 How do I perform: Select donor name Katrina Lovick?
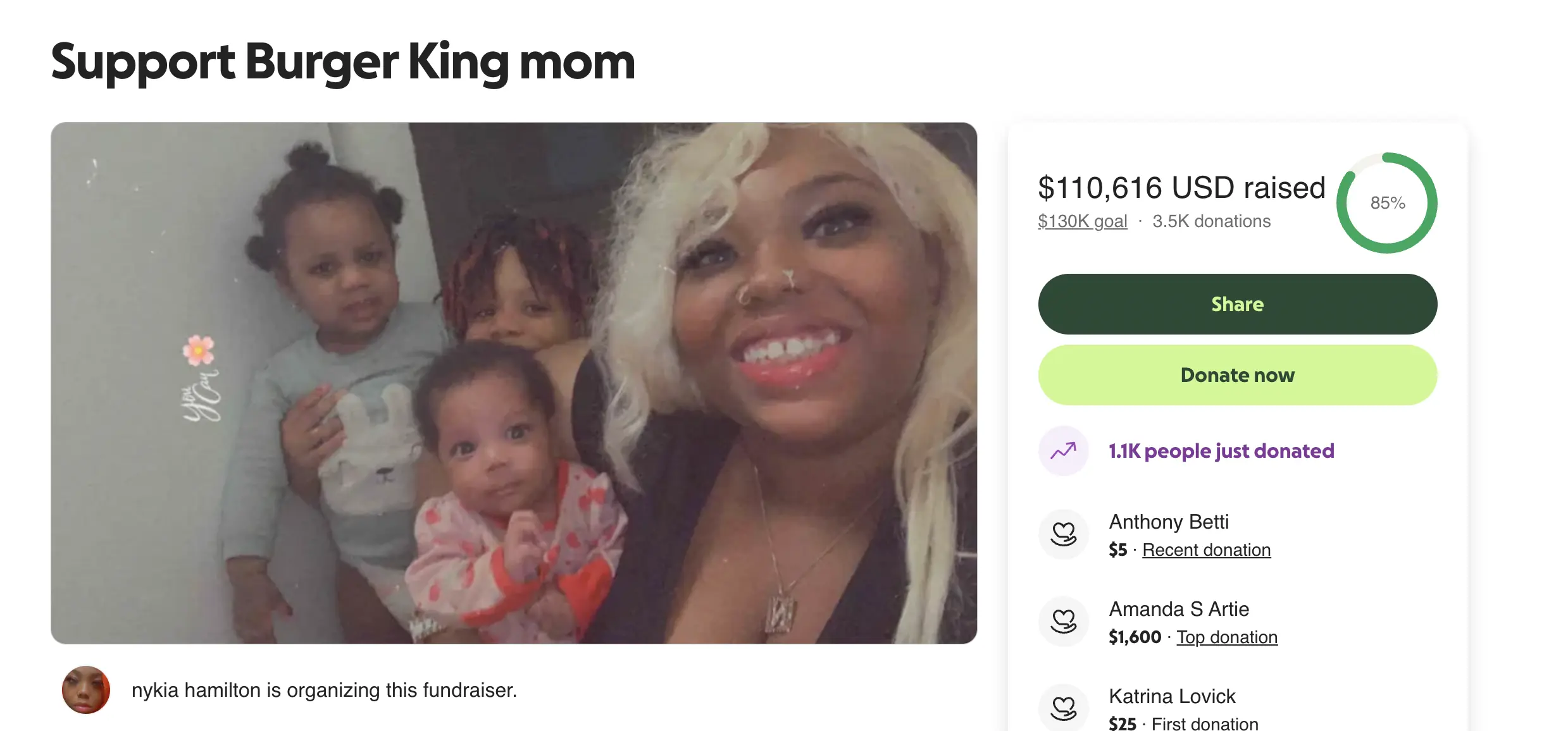[1172, 696]
